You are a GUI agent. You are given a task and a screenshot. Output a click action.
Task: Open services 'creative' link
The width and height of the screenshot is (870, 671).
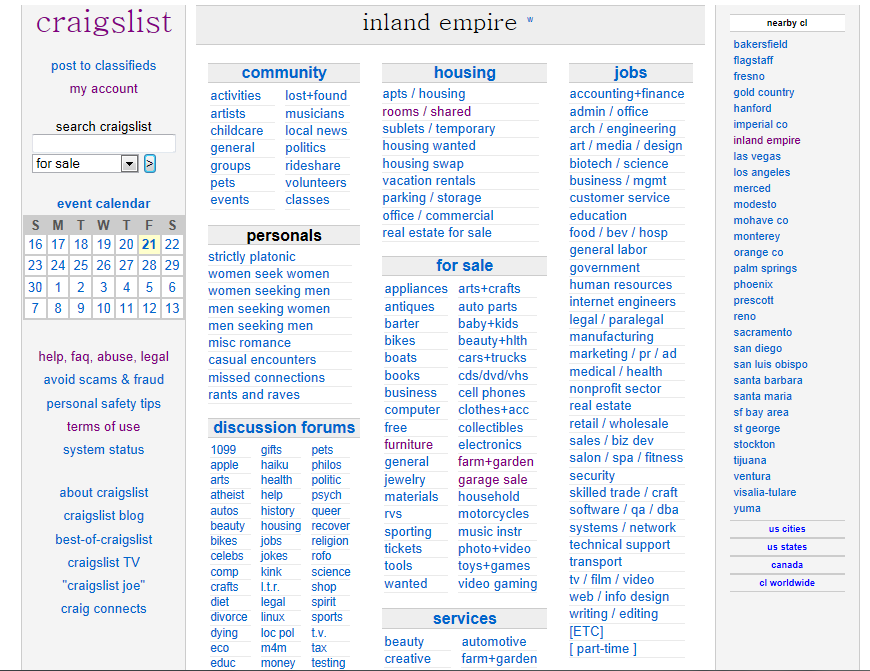[408, 659]
